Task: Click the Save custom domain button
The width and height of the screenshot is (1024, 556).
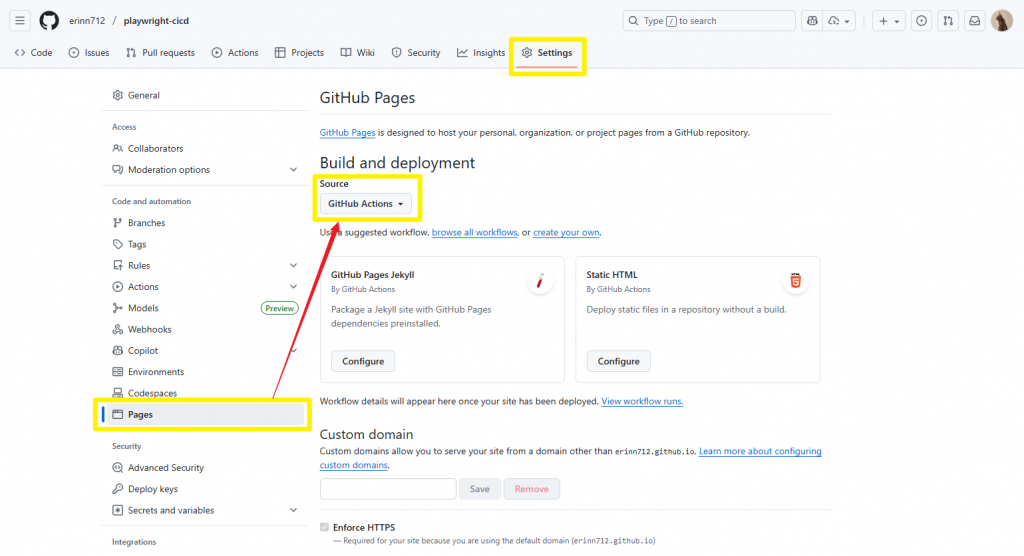Action: pos(479,489)
